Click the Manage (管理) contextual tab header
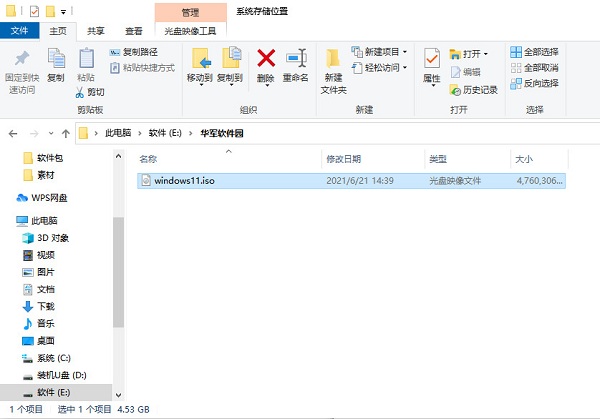The image size is (600, 419). click(191, 13)
